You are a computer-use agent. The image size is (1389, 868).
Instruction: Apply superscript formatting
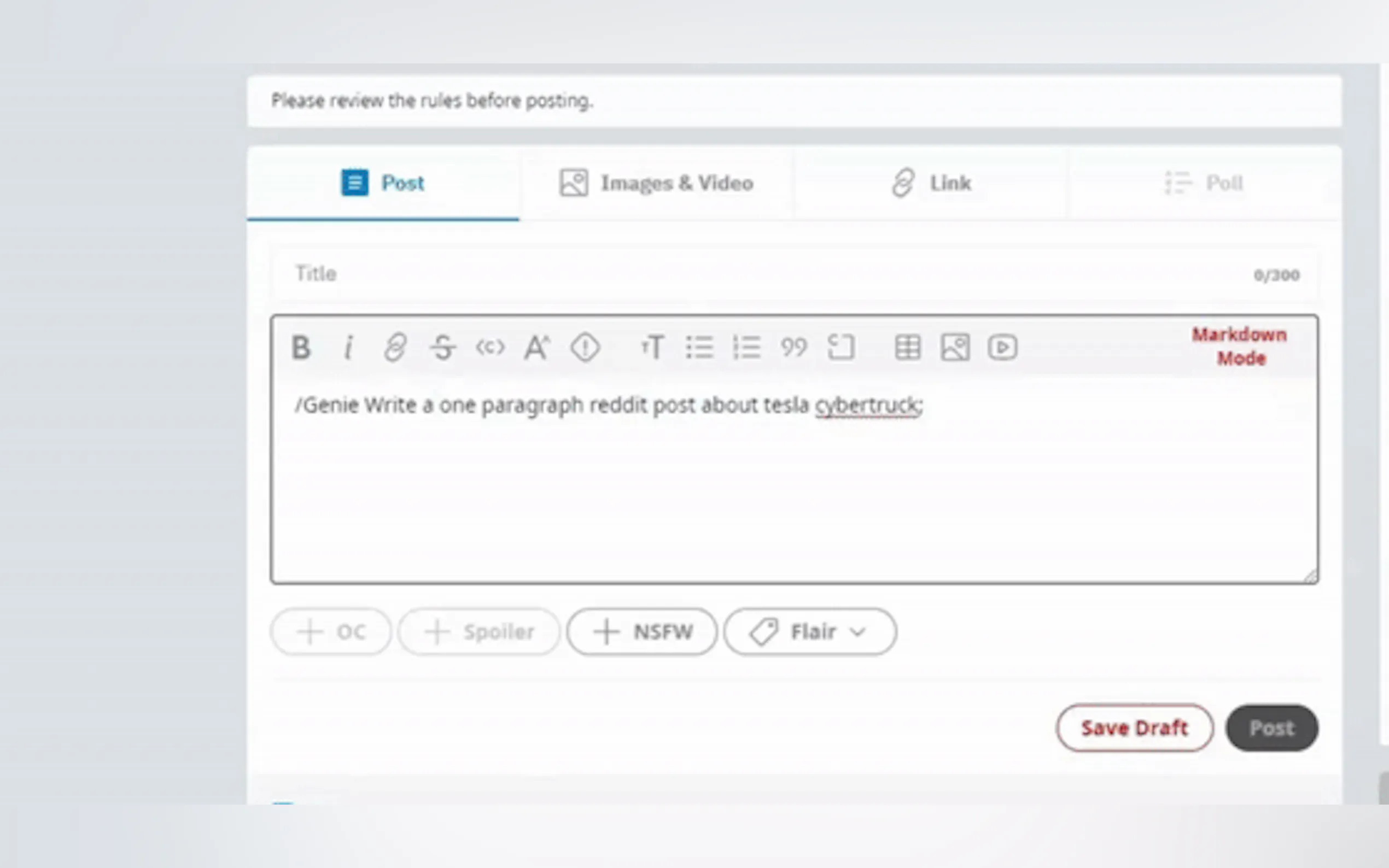(x=537, y=347)
